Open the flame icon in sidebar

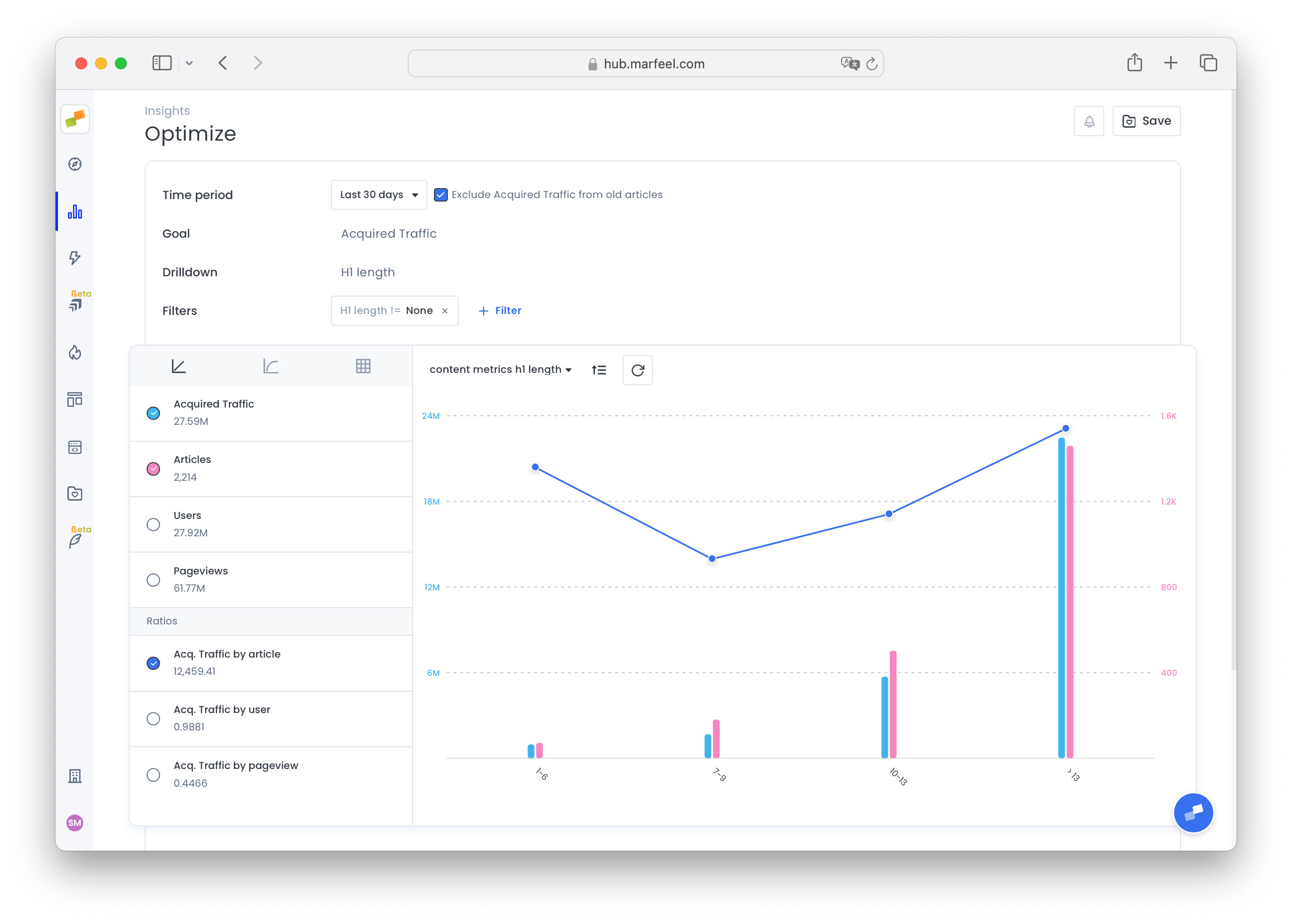[x=75, y=352]
